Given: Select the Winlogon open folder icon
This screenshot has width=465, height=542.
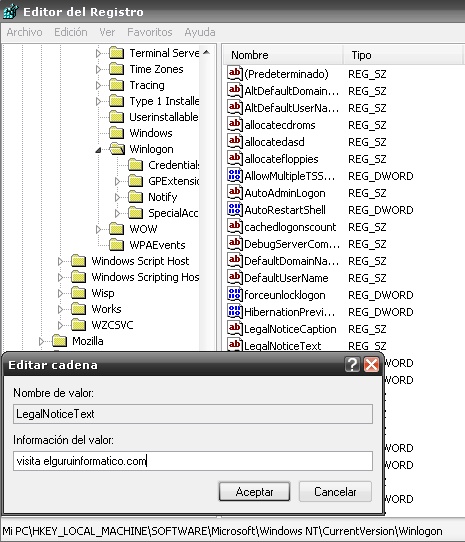Looking at the screenshot, I should [x=117, y=149].
